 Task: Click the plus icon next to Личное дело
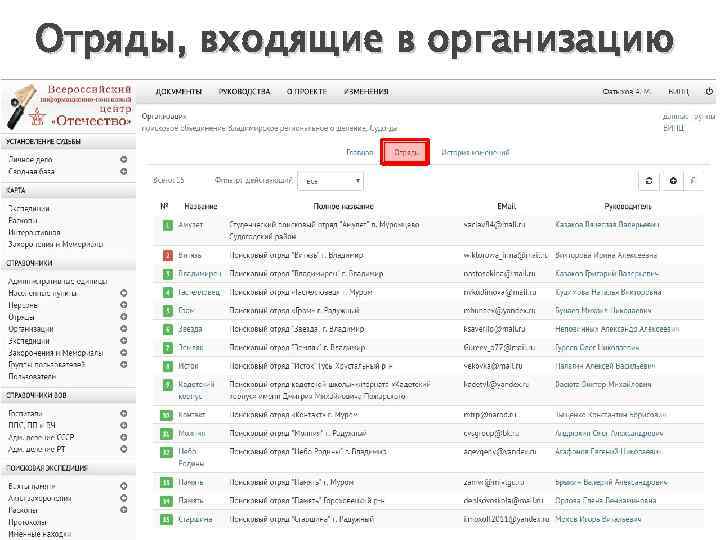click(x=124, y=159)
